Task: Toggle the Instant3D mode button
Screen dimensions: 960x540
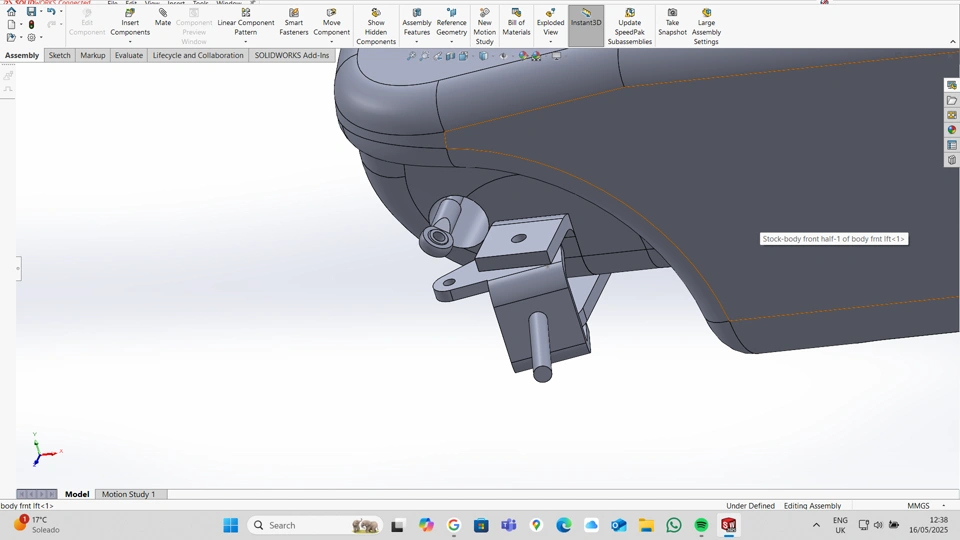Action: (x=586, y=22)
